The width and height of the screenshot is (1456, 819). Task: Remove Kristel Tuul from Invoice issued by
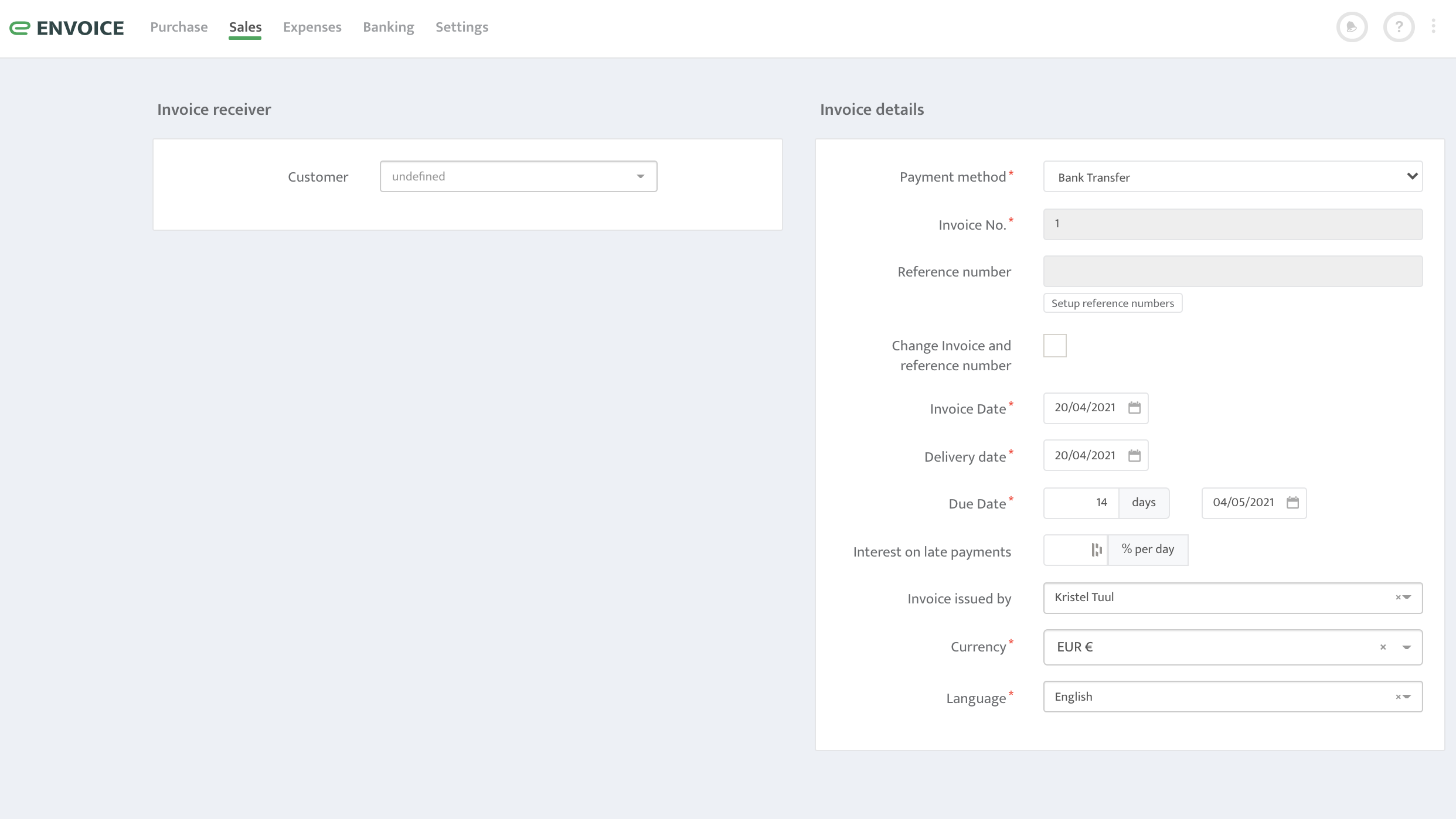point(1400,597)
